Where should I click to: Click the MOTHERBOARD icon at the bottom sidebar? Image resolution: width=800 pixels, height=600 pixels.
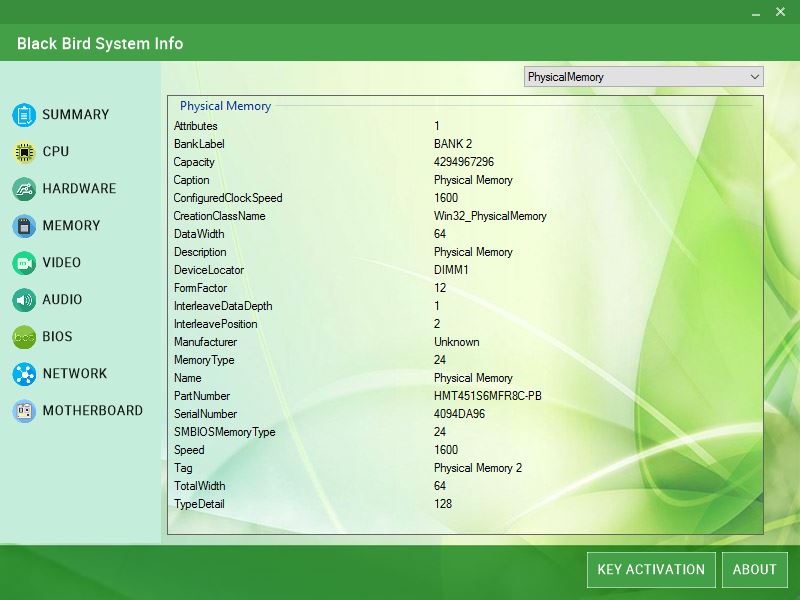tap(25, 411)
